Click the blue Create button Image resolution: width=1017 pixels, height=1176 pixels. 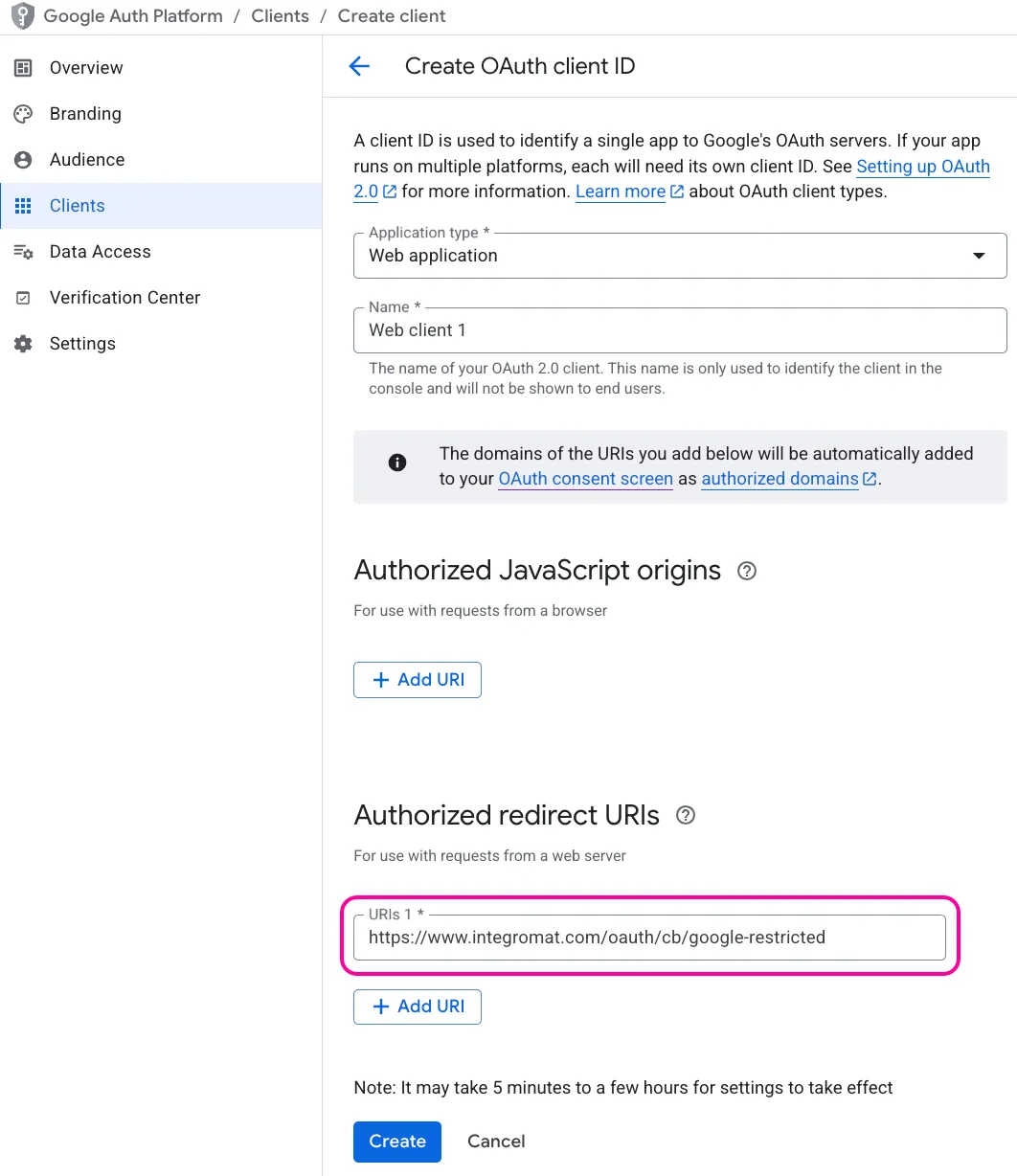pos(397,1142)
